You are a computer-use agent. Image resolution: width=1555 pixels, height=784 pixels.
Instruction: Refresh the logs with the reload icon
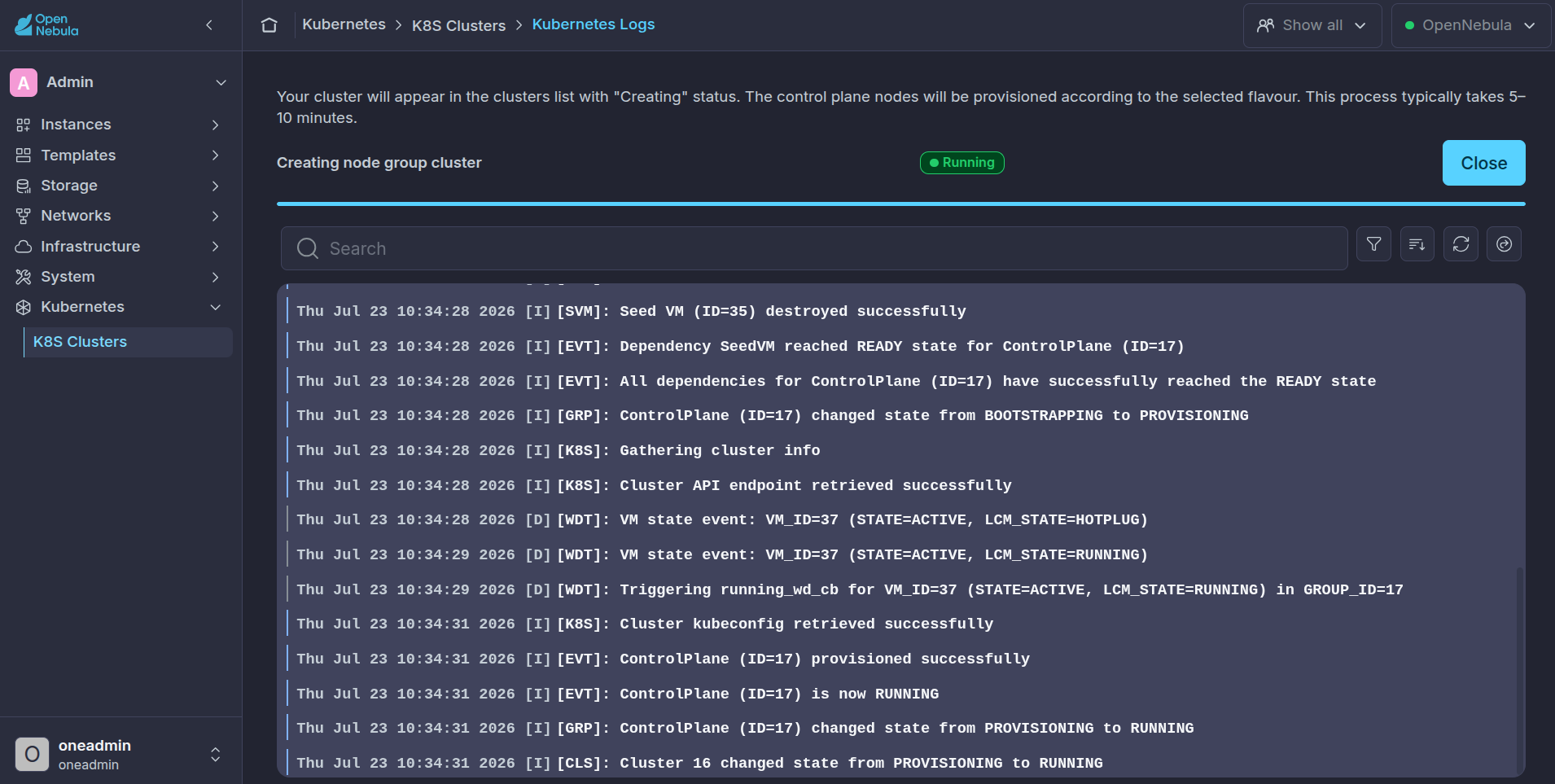pyautogui.click(x=1461, y=244)
